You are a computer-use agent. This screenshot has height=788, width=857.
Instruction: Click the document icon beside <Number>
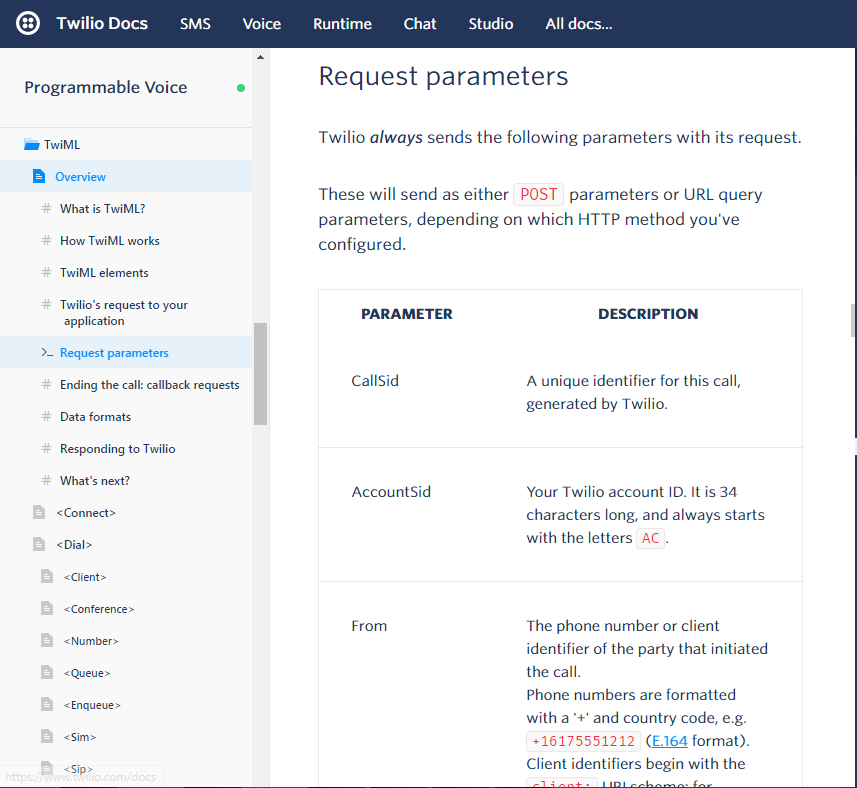pos(47,640)
